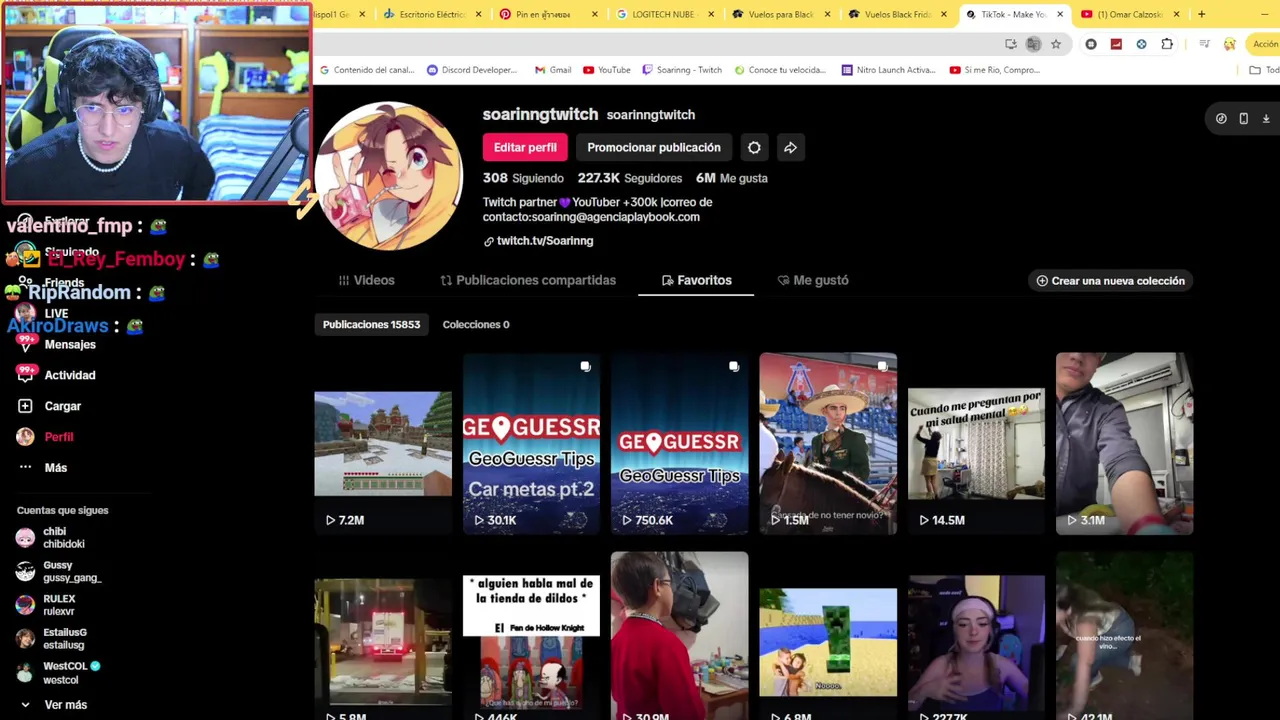
Task: Click red chart extension icon
Action: 1116,44
